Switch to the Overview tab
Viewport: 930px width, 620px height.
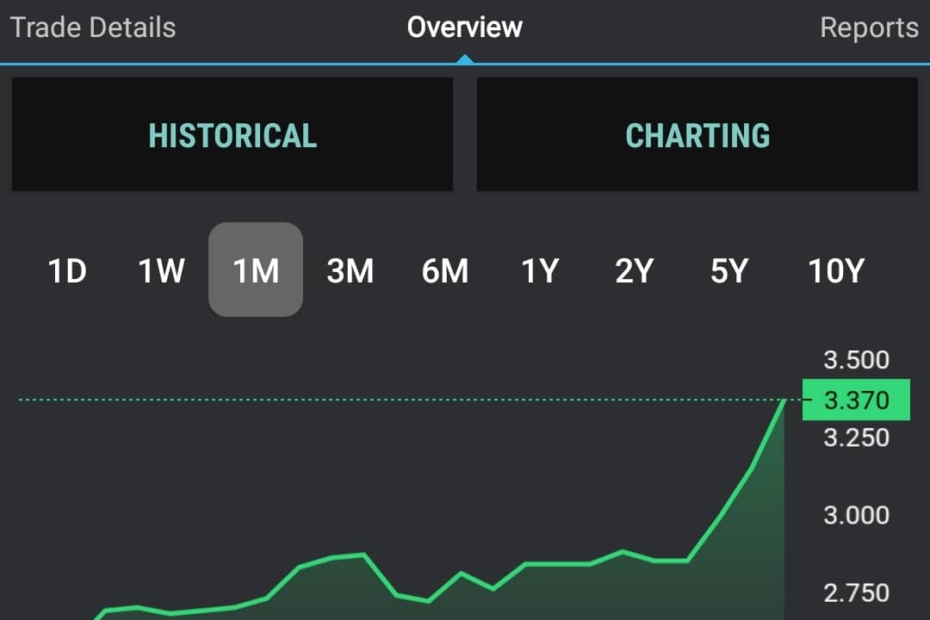[464, 27]
